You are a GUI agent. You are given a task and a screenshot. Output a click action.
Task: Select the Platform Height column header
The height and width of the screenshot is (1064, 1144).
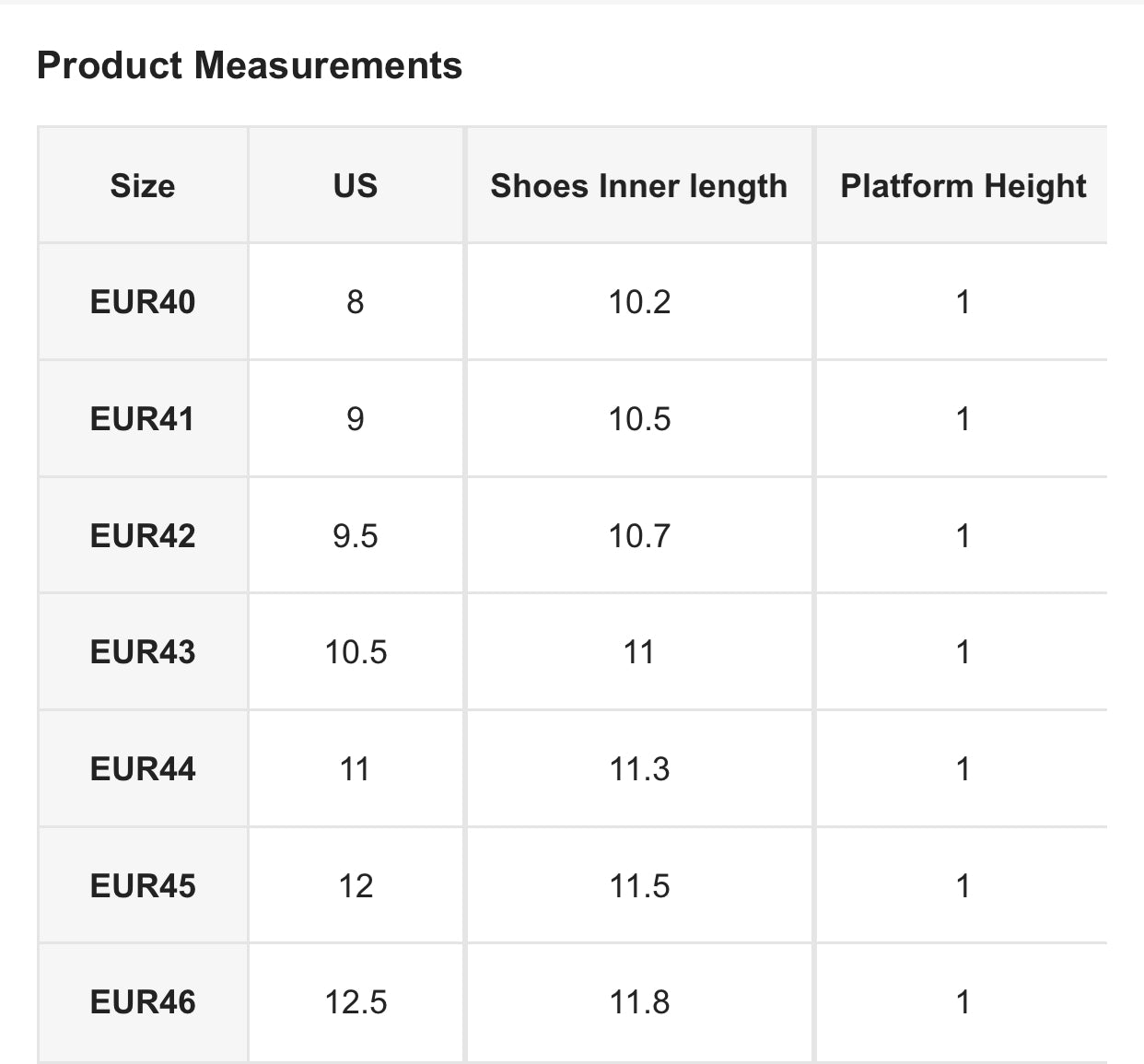[963, 186]
